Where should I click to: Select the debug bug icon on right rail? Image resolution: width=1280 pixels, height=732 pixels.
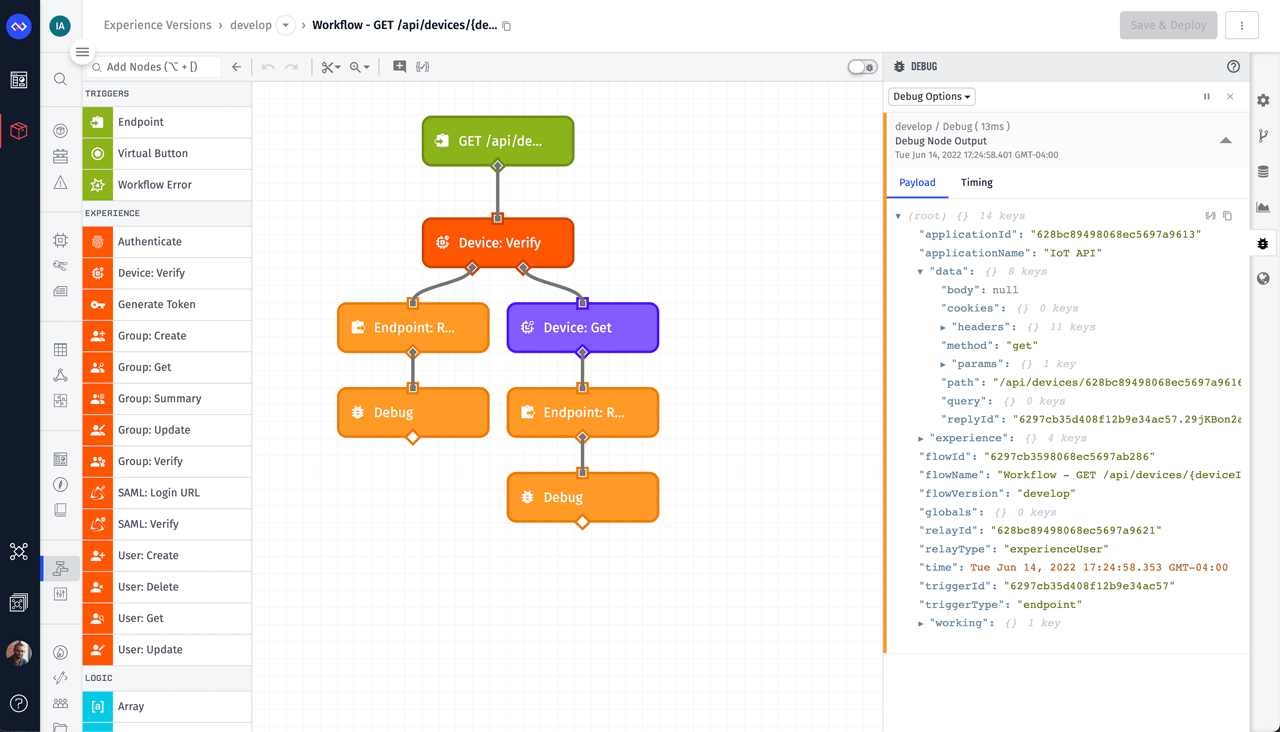click(x=1264, y=243)
